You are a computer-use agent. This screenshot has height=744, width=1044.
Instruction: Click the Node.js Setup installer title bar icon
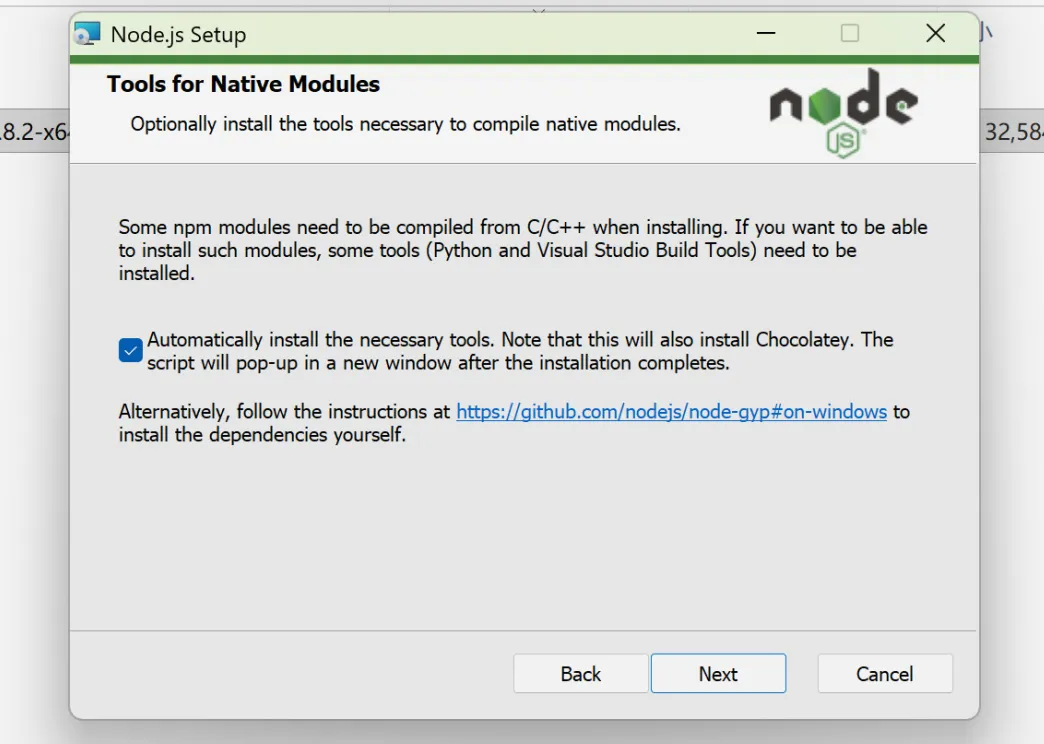point(88,34)
